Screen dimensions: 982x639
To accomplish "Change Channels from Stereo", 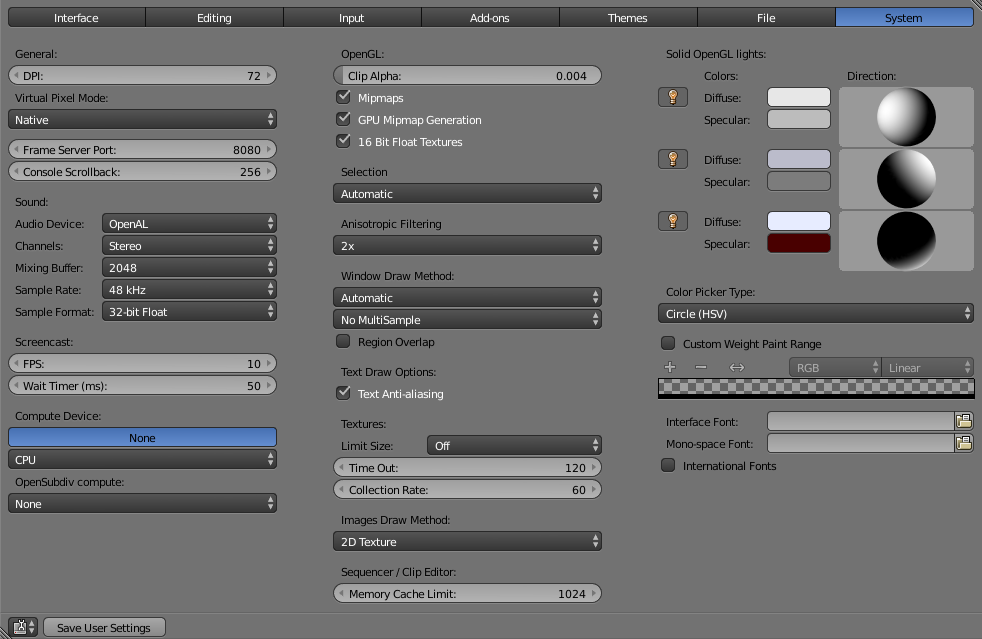I will [x=189, y=245].
